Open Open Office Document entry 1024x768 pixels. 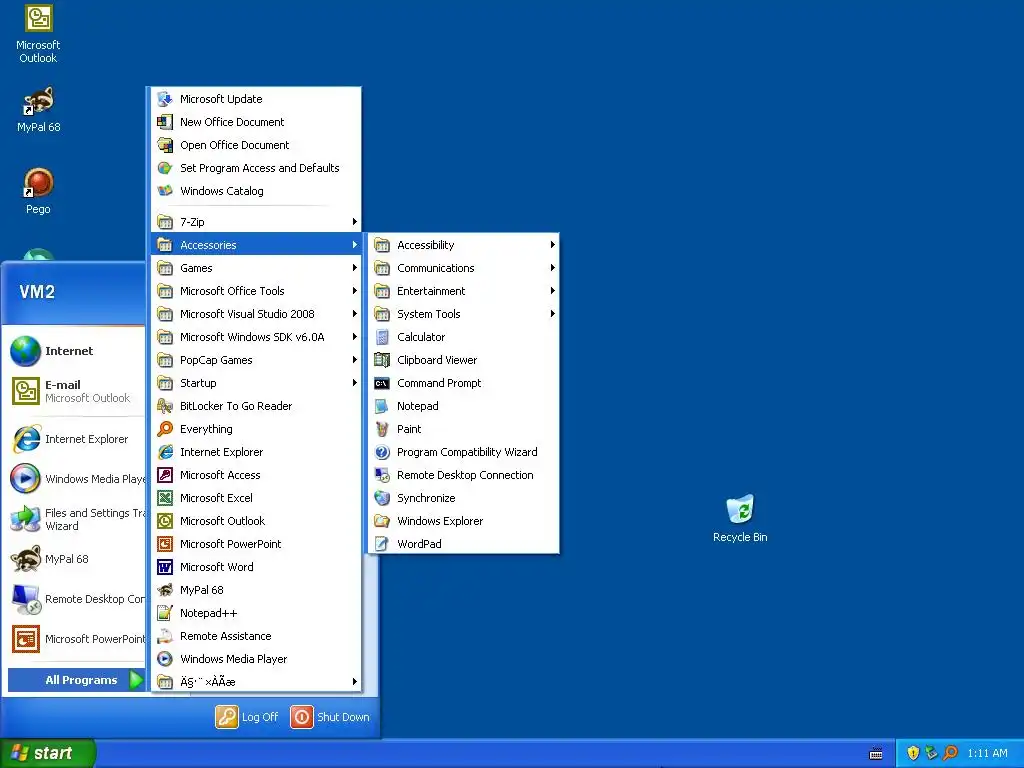257,145
